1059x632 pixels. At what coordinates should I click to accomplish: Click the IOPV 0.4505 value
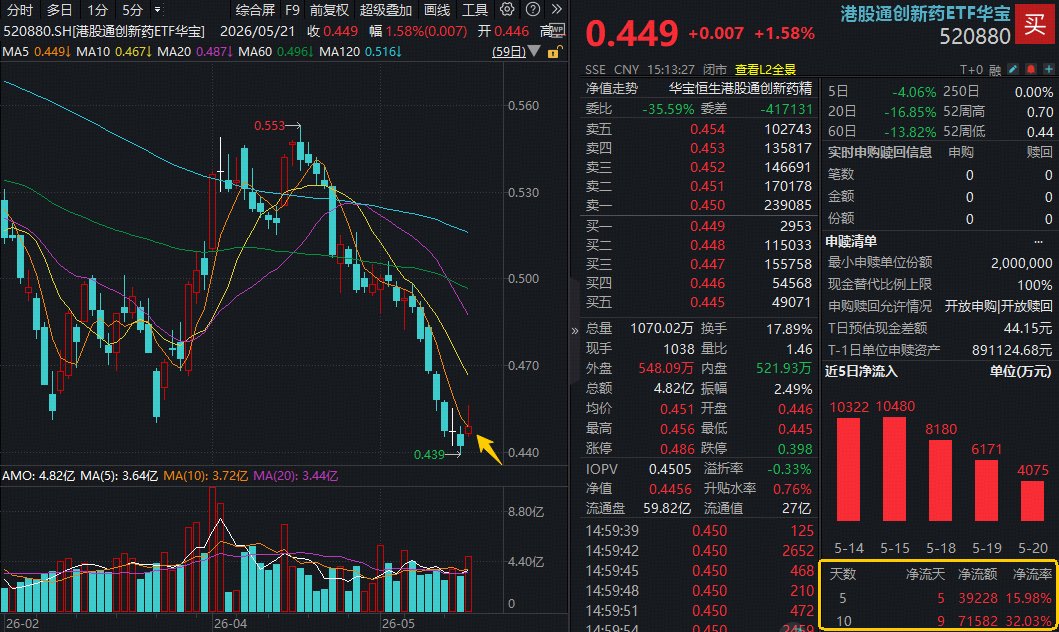click(670, 469)
